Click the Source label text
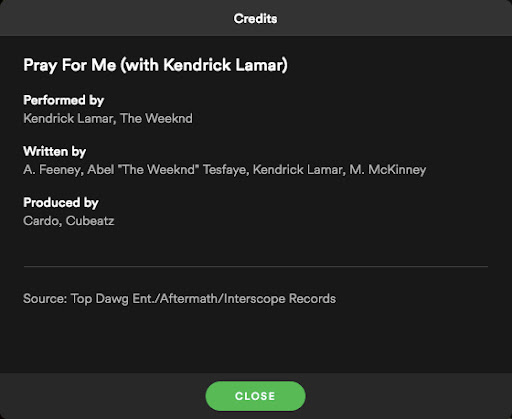Screen dimensions: 512x419 45,299
